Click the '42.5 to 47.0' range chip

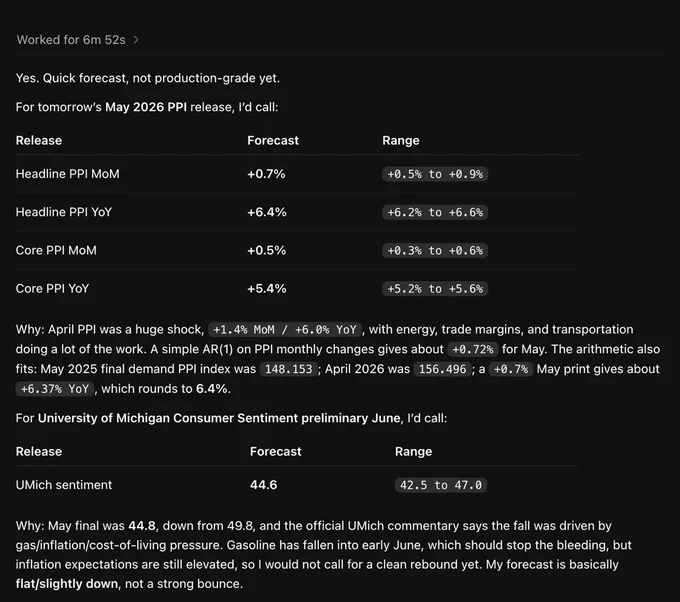pyautogui.click(x=441, y=485)
